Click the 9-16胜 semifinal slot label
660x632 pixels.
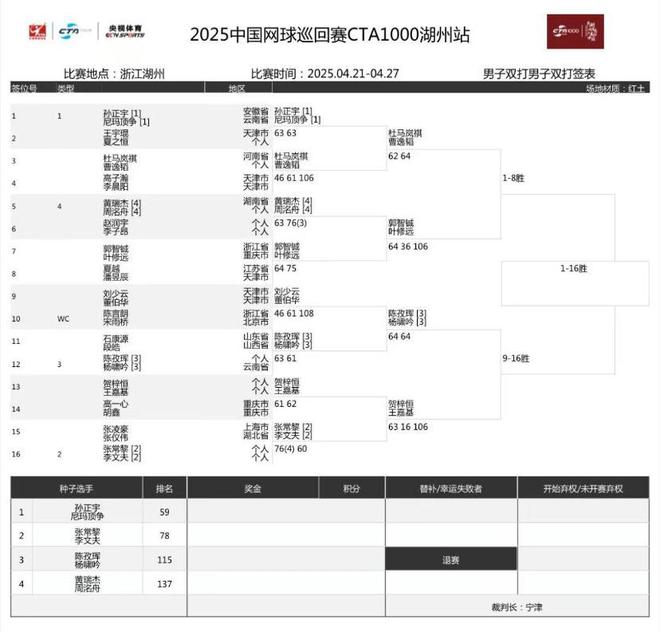[x=516, y=358]
